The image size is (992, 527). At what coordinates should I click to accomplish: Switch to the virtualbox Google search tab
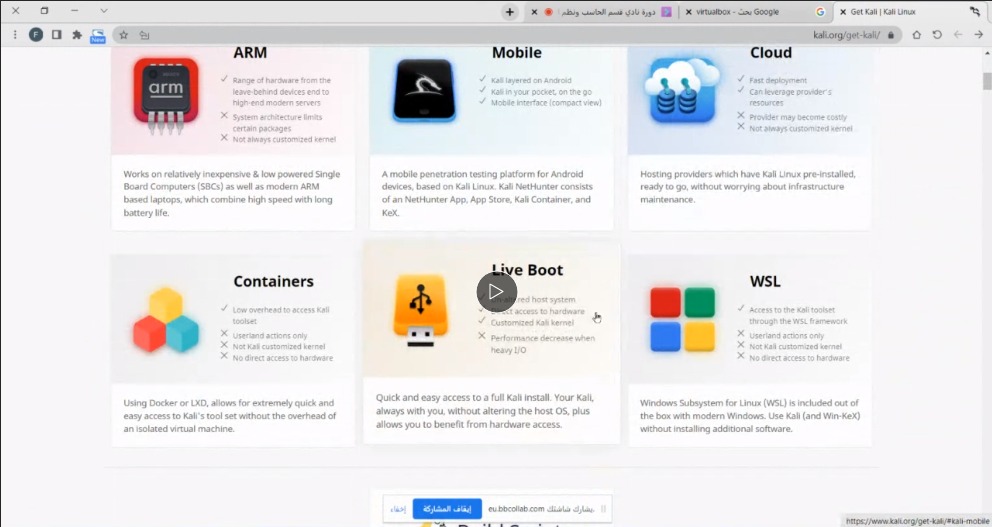[x=756, y=11]
